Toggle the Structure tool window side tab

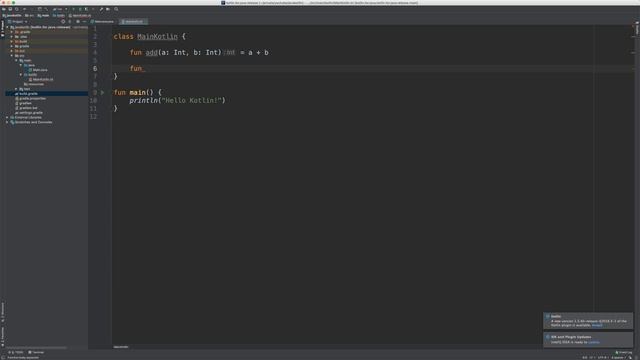pos(2,313)
